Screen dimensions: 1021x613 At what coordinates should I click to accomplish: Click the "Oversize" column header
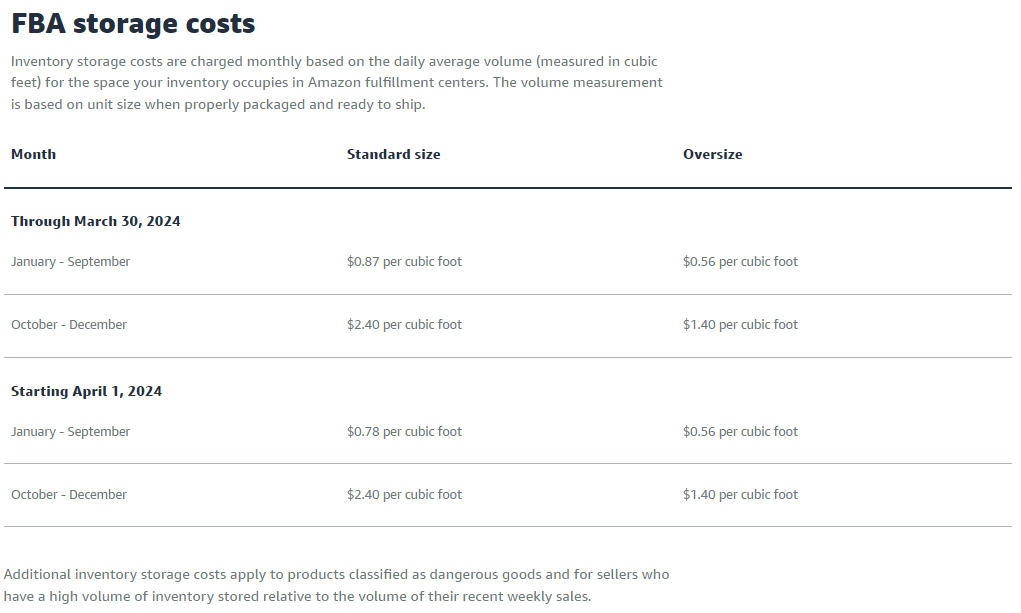tap(712, 154)
